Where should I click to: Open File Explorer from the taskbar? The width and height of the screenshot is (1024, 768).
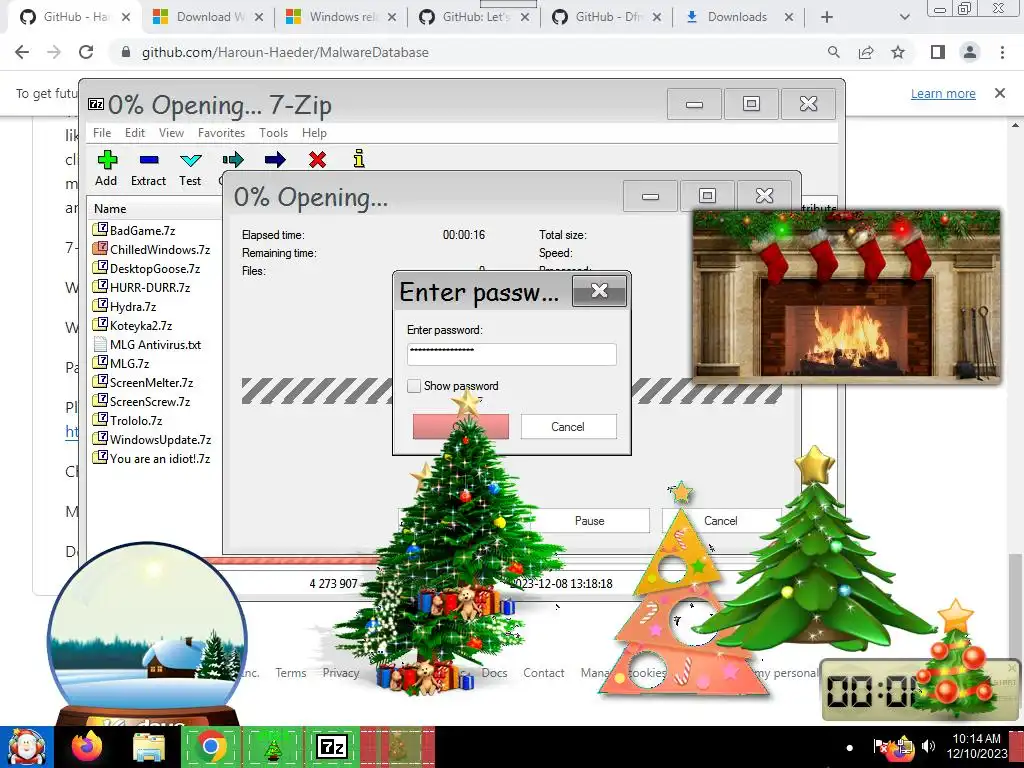click(149, 747)
